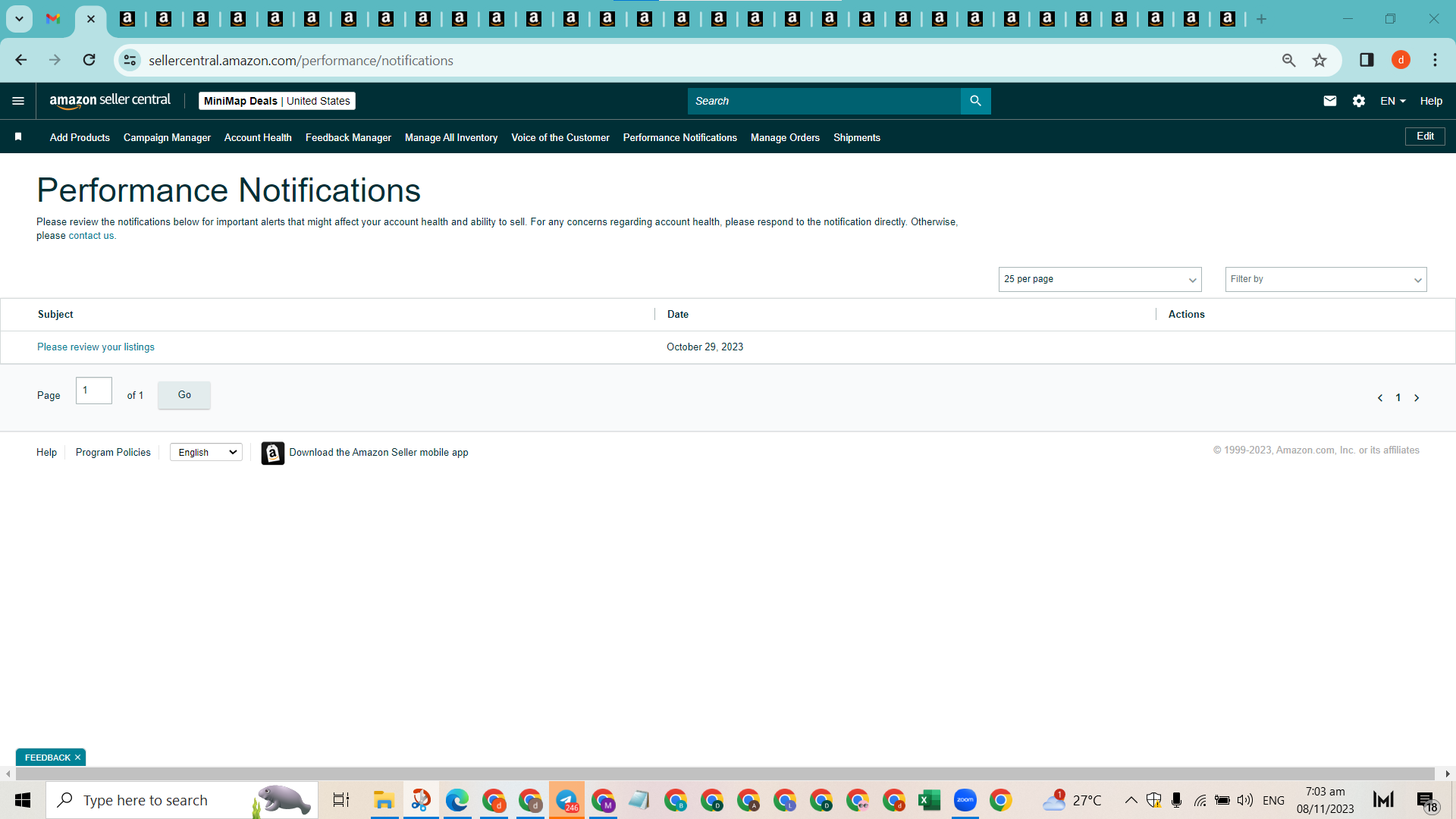1456x819 pixels.
Task: Go to next page arrow in pagination
Action: (x=1416, y=398)
